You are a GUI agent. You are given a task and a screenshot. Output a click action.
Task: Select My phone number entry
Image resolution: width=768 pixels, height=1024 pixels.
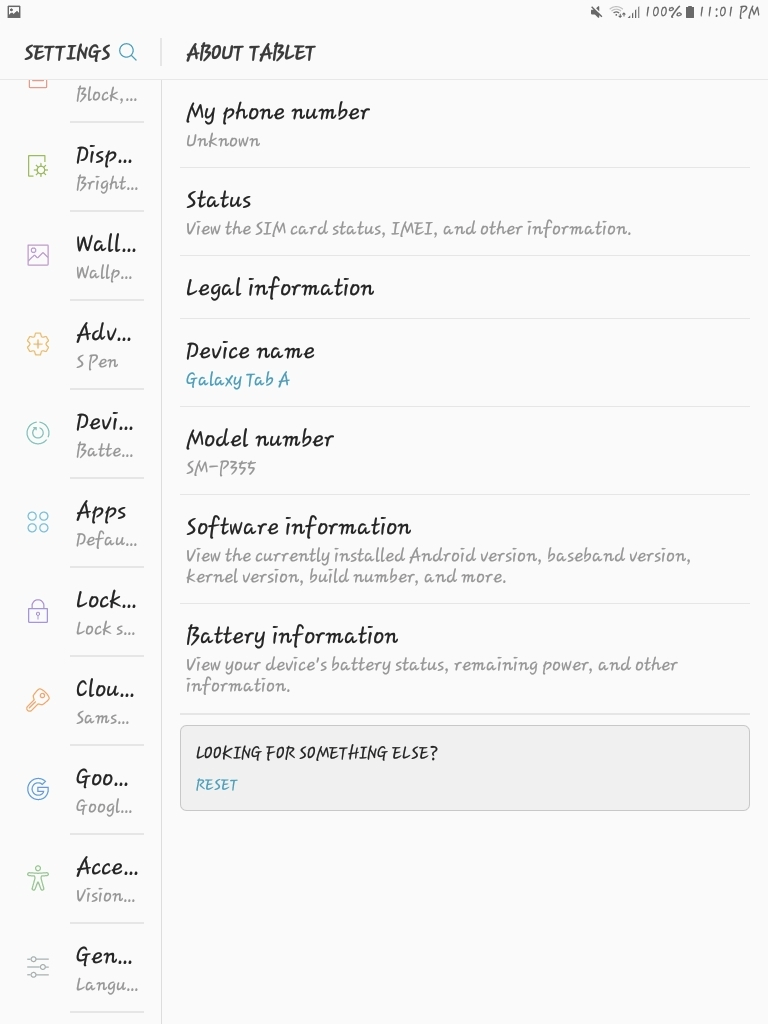pyautogui.click(x=464, y=124)
